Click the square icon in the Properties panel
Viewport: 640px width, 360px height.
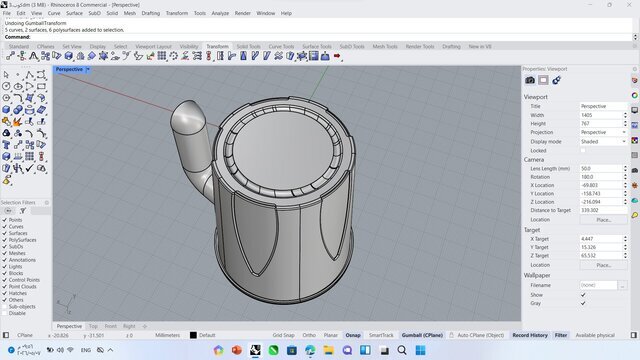click(x=543, y=80)
